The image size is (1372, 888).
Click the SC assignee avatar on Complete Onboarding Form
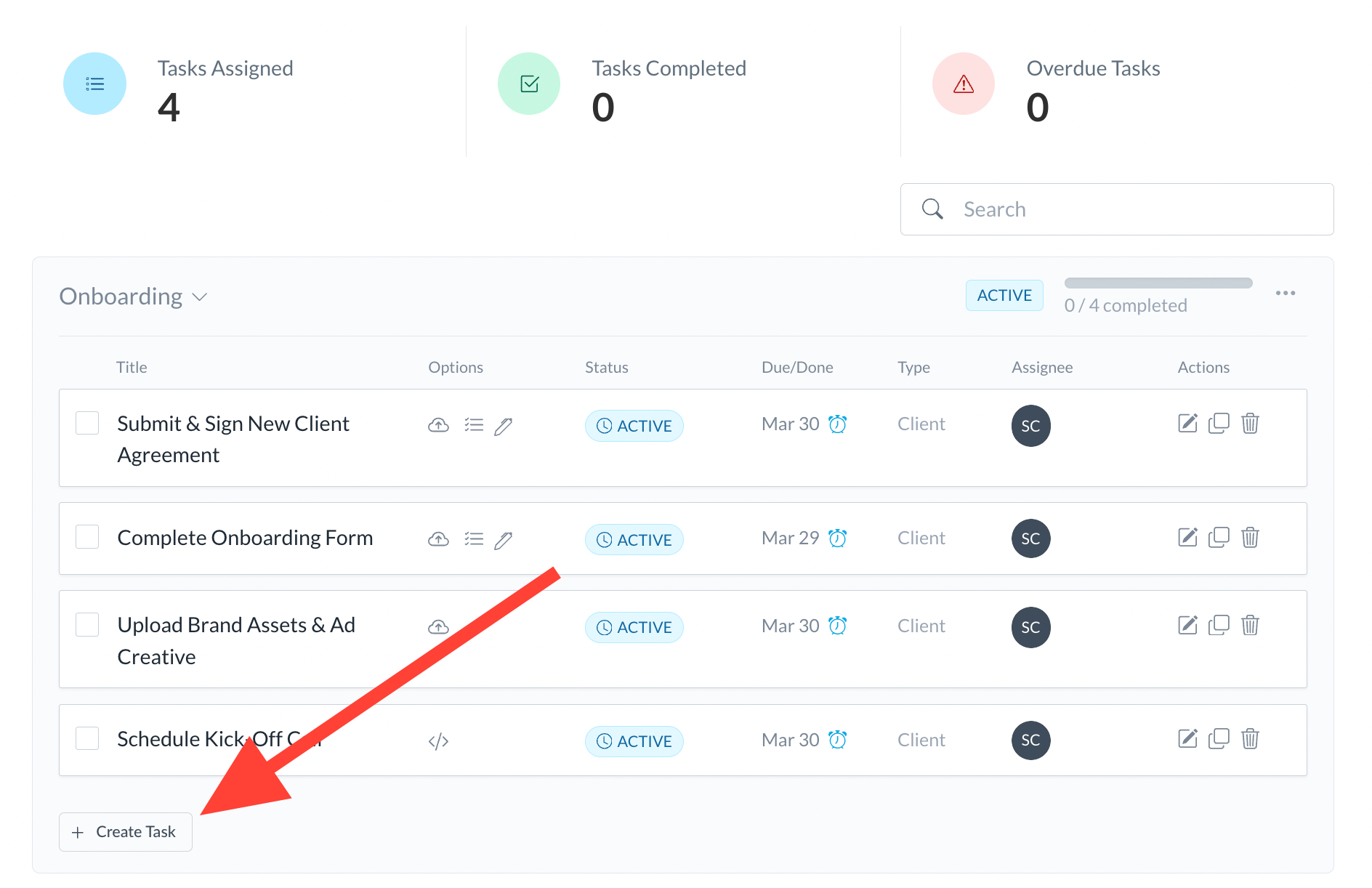1030,538
